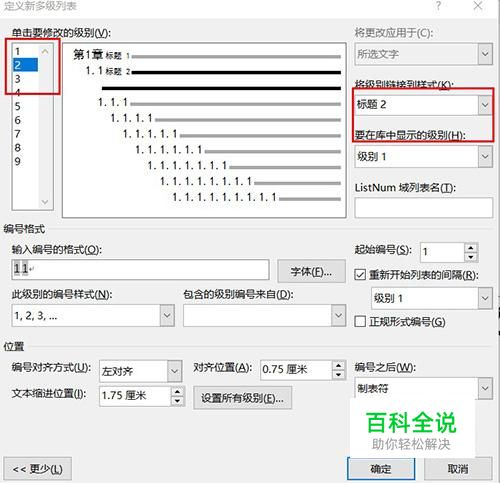Click the dialog help question mark
This screenshot has height=483, width=500.
438,5
